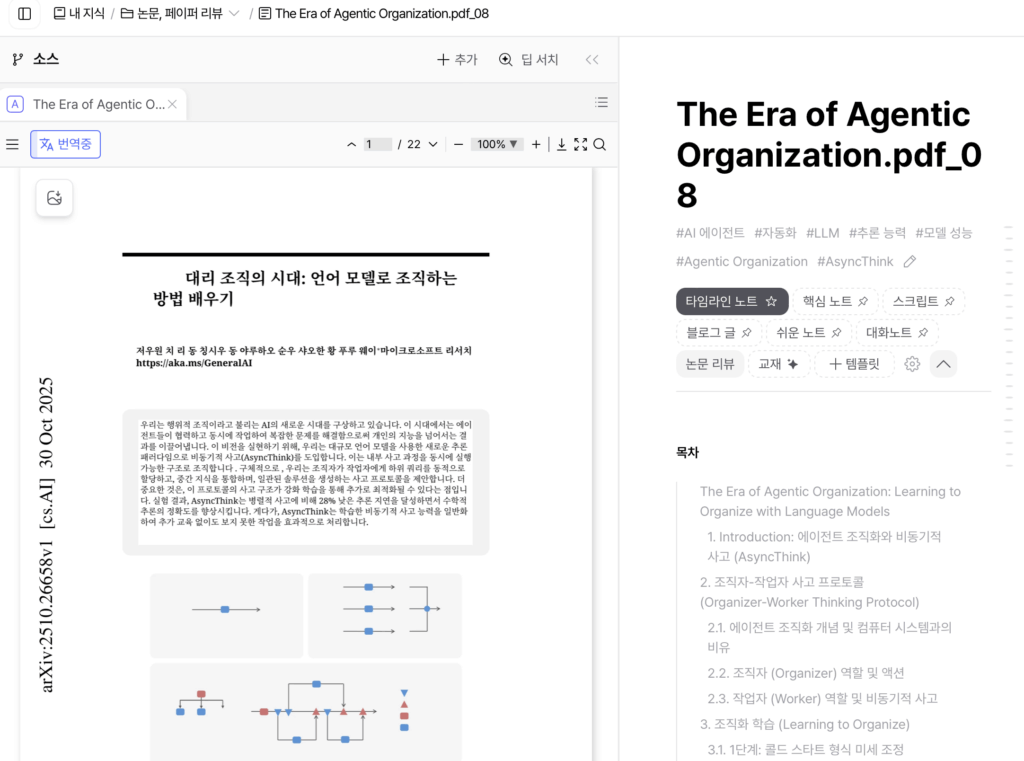1024x761 pixels.
Task: Toggle star on 타임라인 노트
Action: (771, 301)
